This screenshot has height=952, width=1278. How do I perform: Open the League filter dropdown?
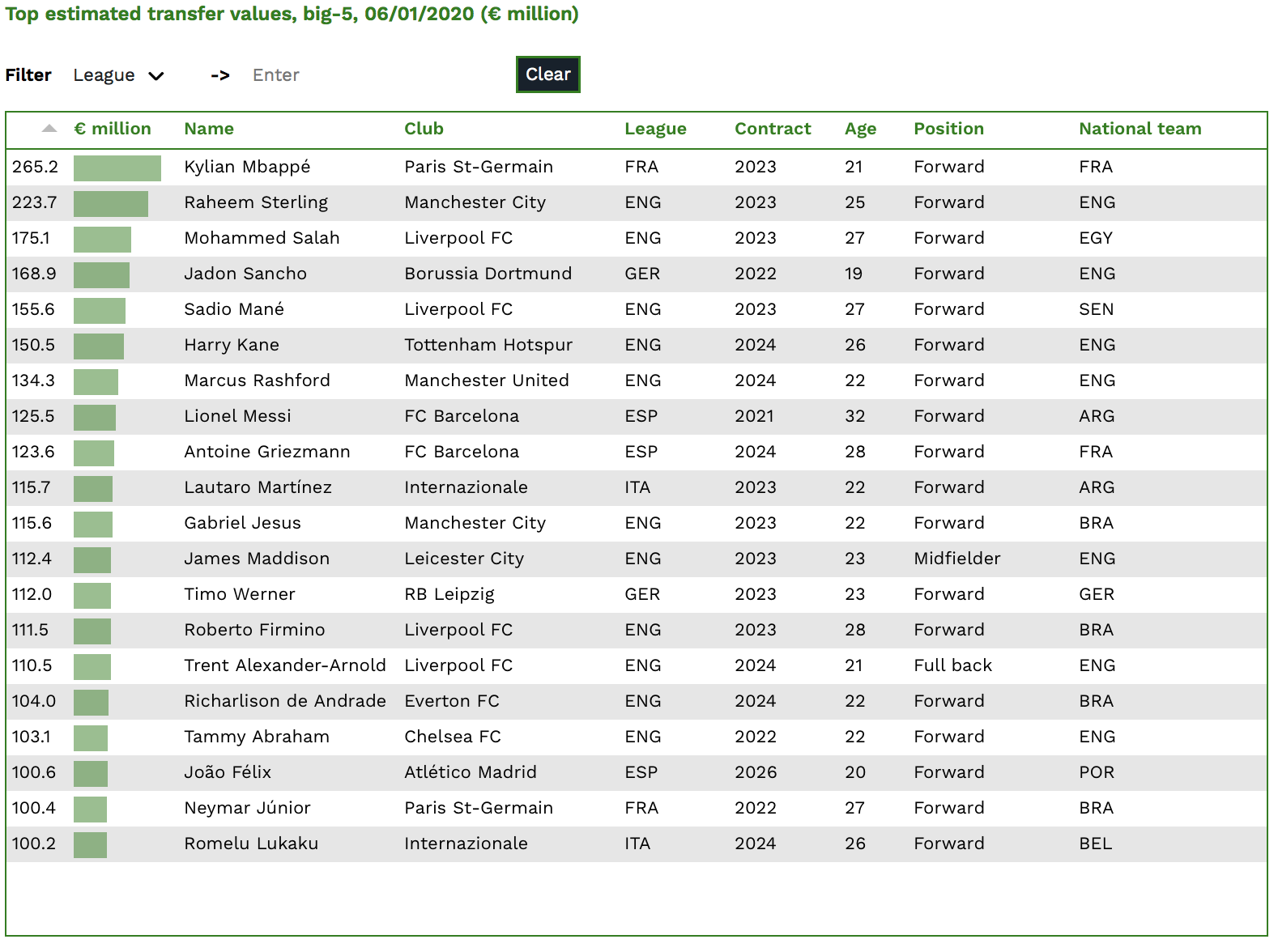click(x=119, y=75)
